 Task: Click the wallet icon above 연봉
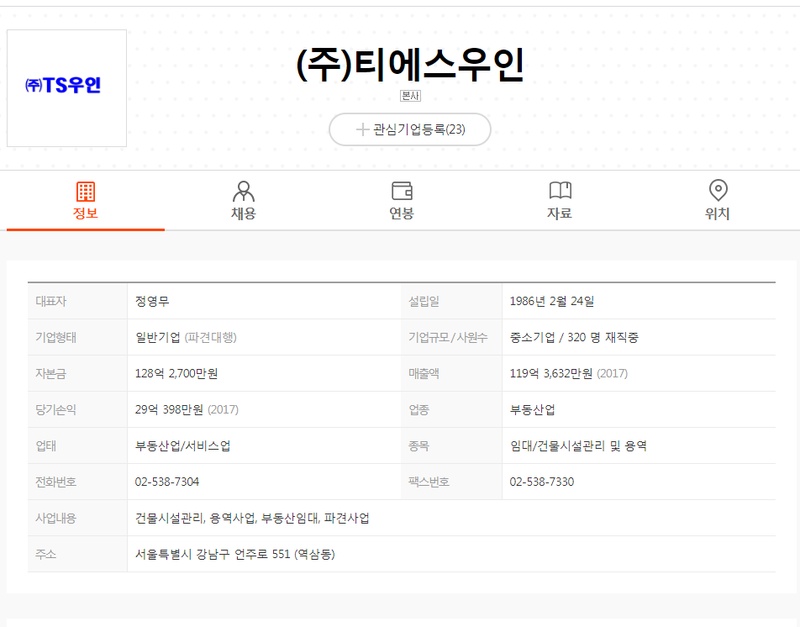pyautogui.click(x=402, y=191)
